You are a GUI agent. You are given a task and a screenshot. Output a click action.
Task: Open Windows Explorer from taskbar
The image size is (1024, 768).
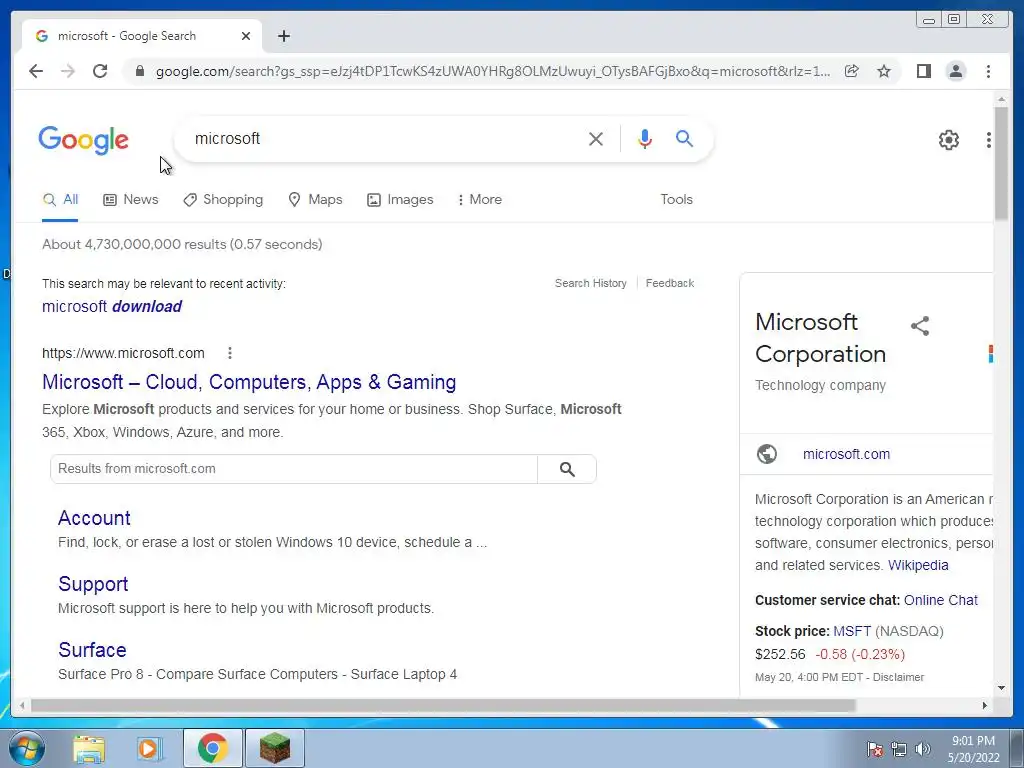[89, 749]
